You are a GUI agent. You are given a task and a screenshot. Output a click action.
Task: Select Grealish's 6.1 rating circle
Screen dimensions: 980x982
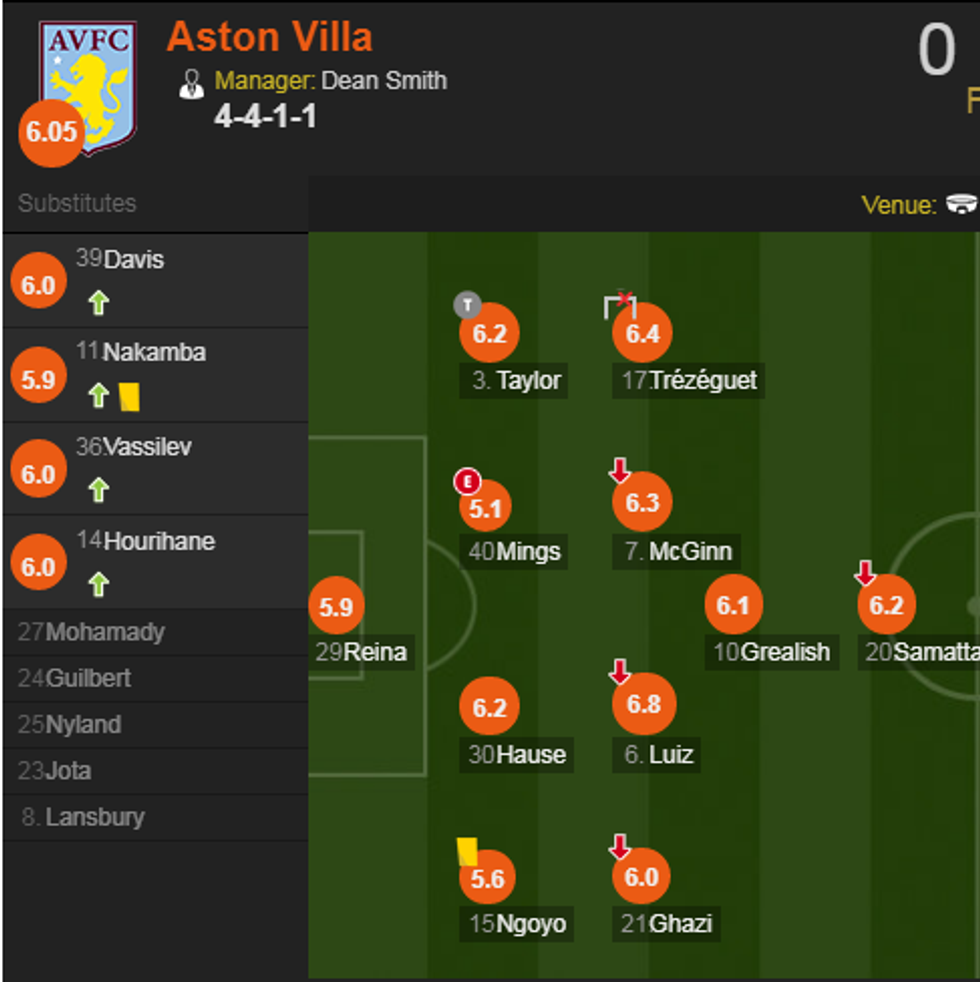(x=734, y=605)
